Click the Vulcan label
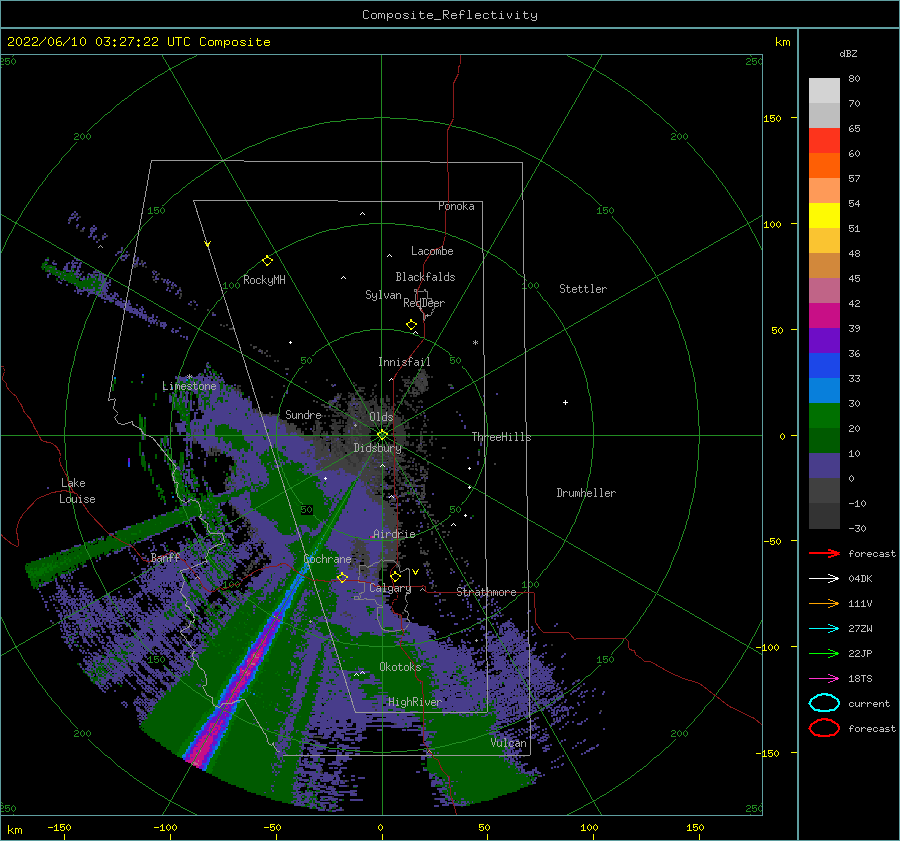 (508, 743)
